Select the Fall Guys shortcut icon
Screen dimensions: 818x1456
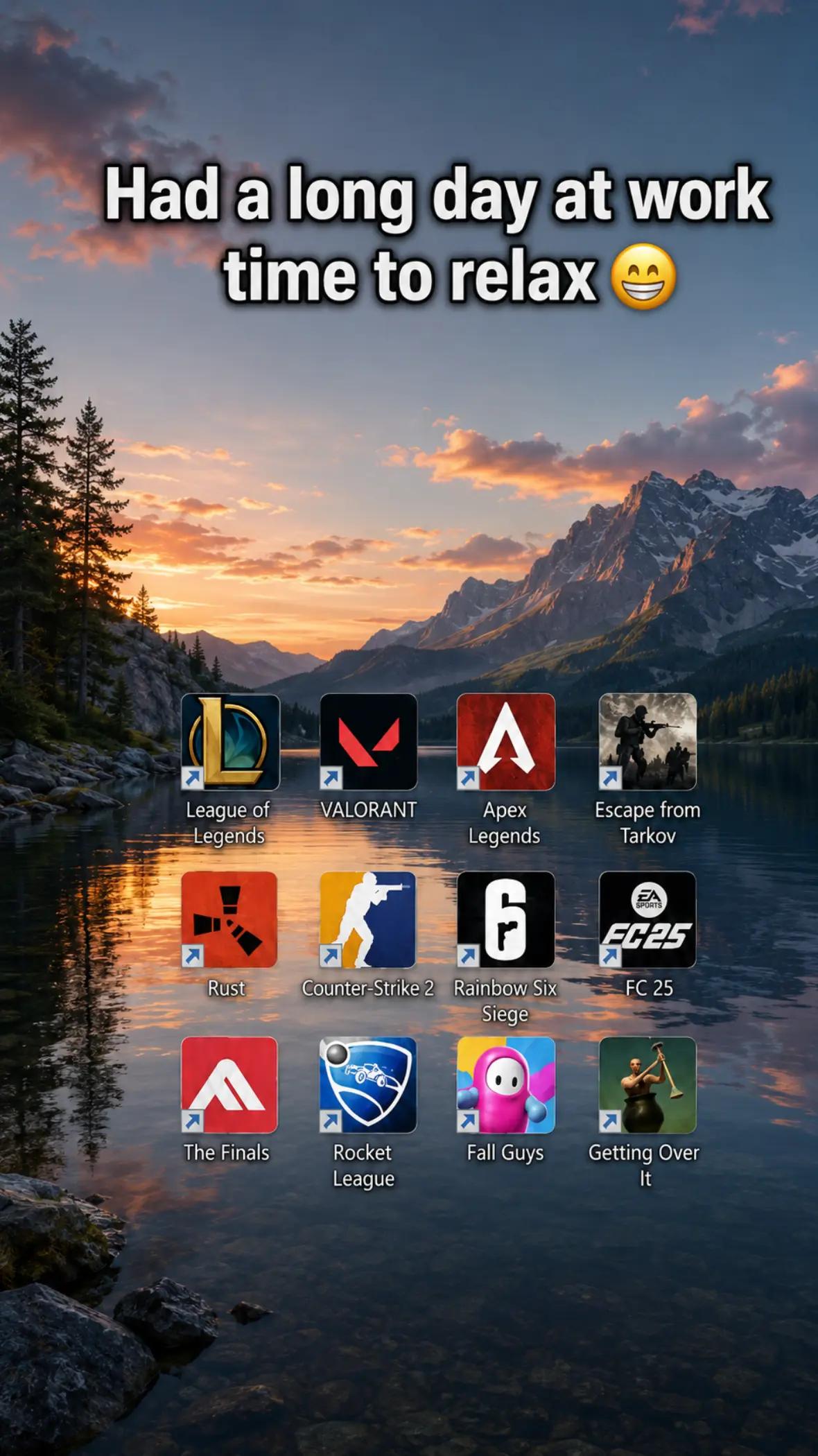tap(506, 1085)
